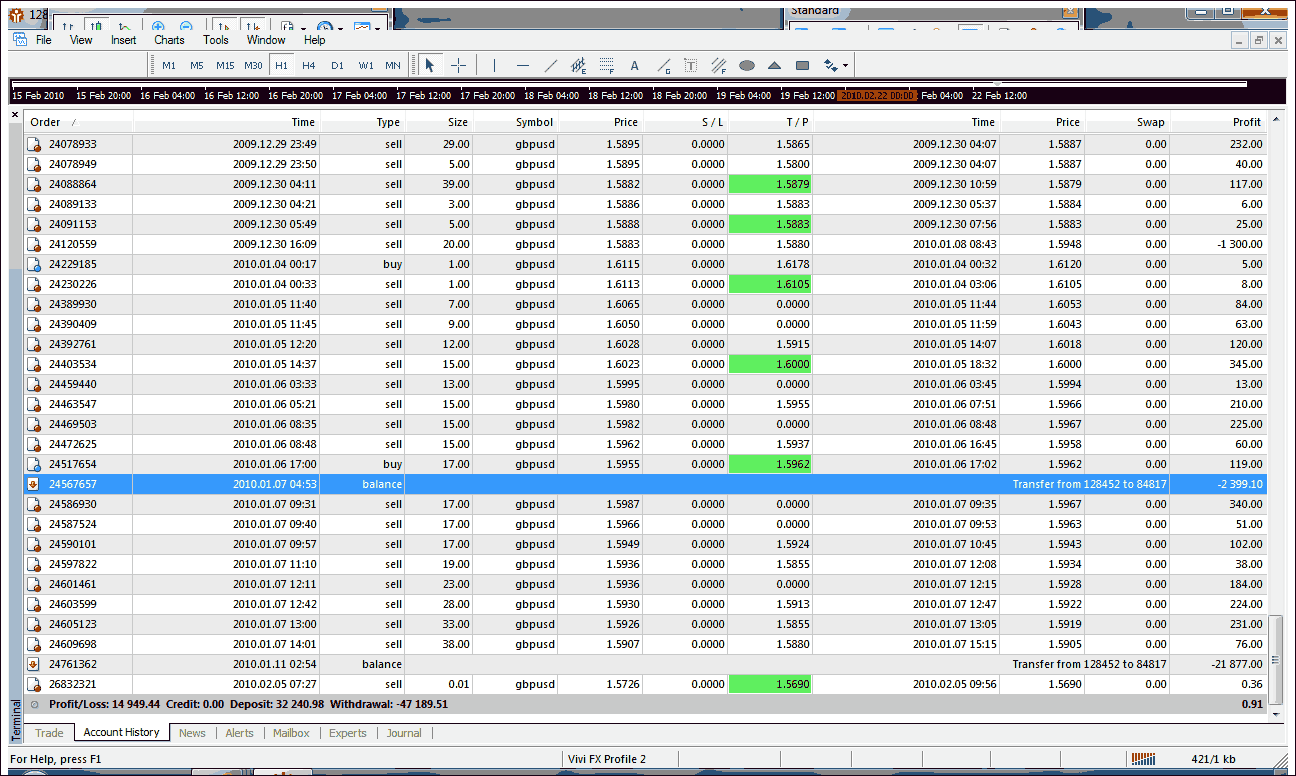This screenshot has width=1296, height=776.
Task: Select the Text Label 'T' tool
Action: [x=691, y=66]
